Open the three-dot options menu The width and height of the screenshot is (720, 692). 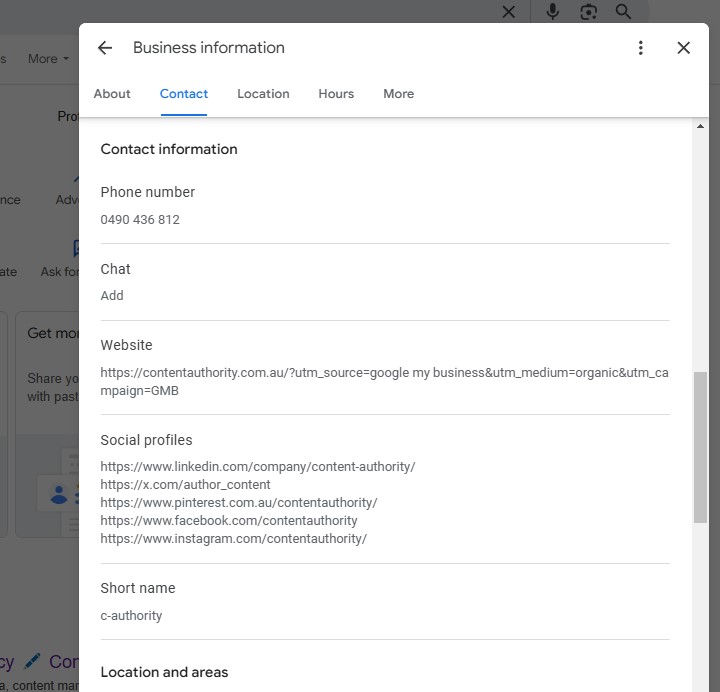[x=641, y=48]
